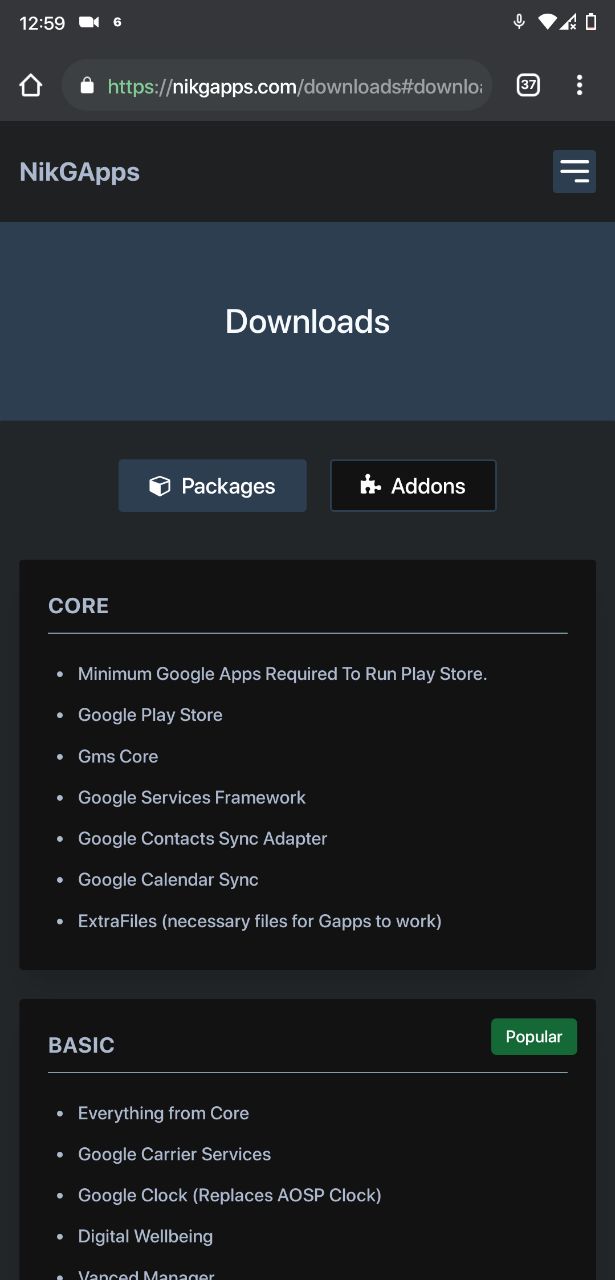Tap the box icon on Packages
Screen dimensions: 615x1280
[x=159, y=486]
